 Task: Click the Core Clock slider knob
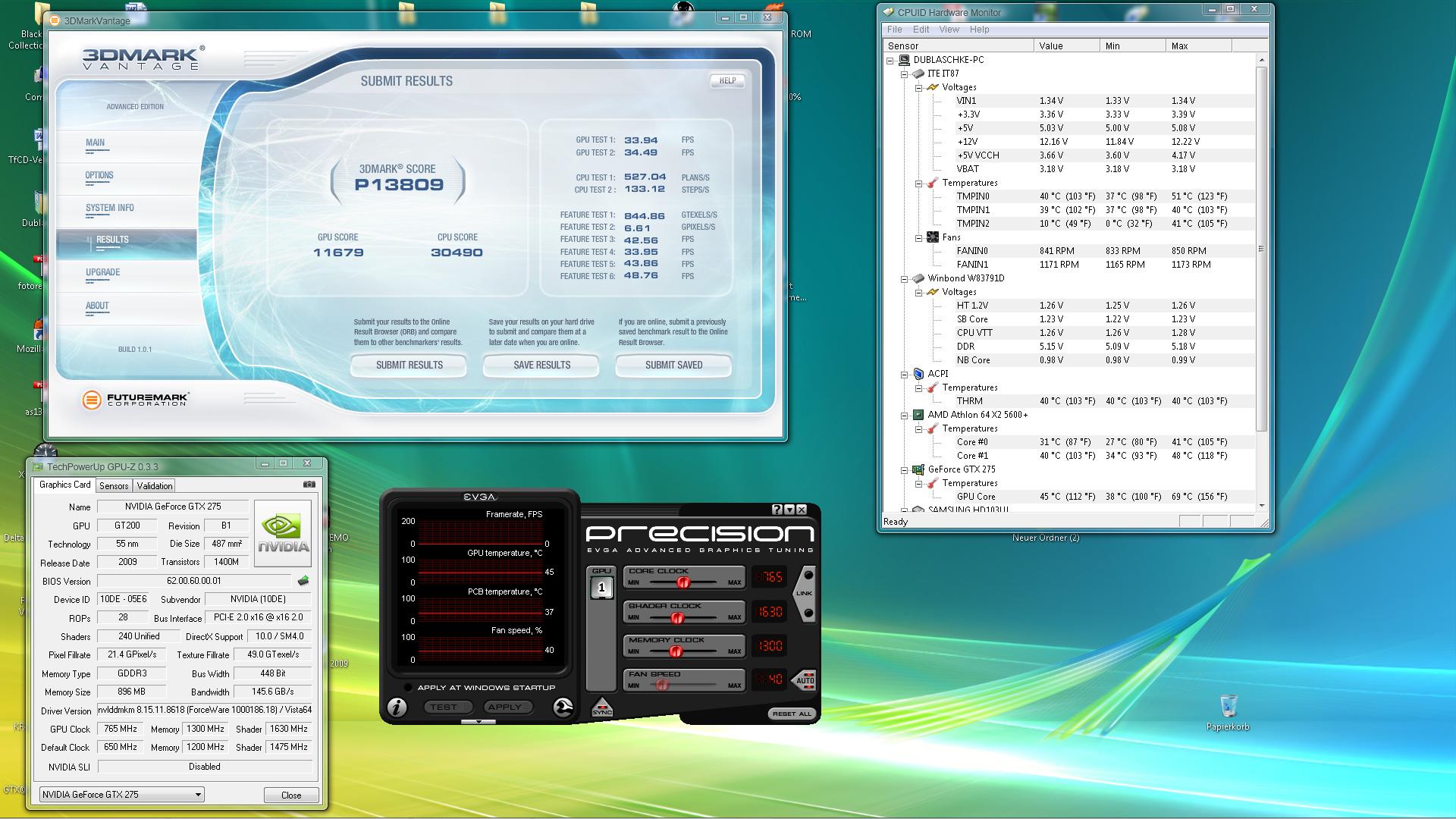click(682, 582)
